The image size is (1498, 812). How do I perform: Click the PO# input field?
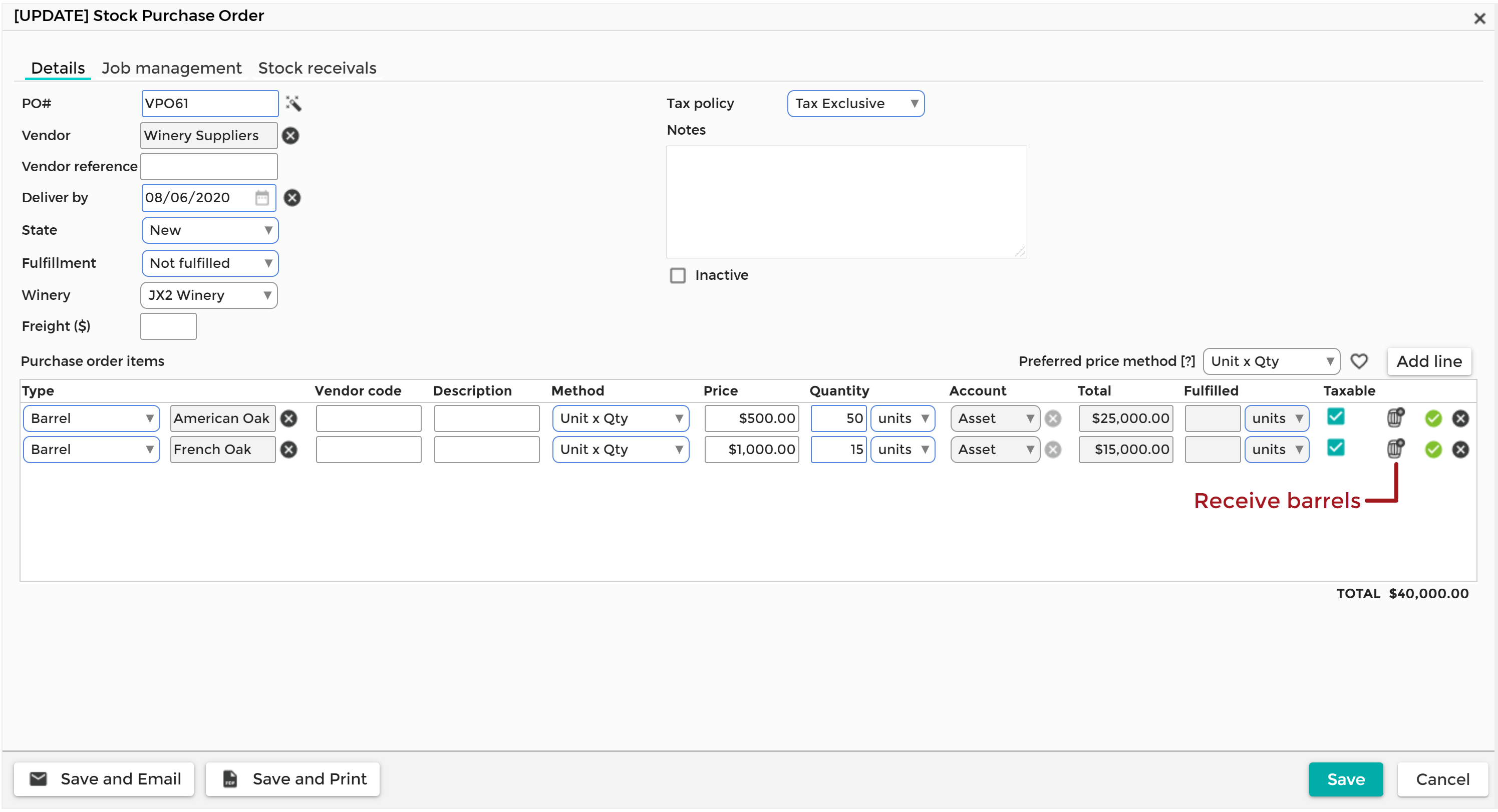[x=210, y=104]
